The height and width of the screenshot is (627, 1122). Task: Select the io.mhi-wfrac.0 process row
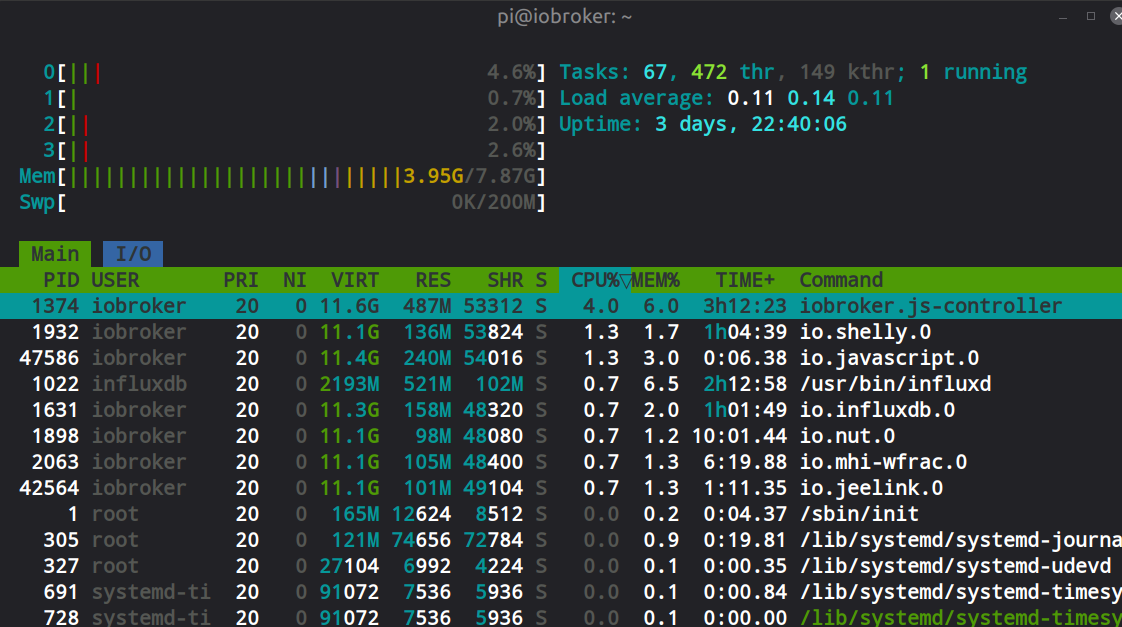point(561,462)
